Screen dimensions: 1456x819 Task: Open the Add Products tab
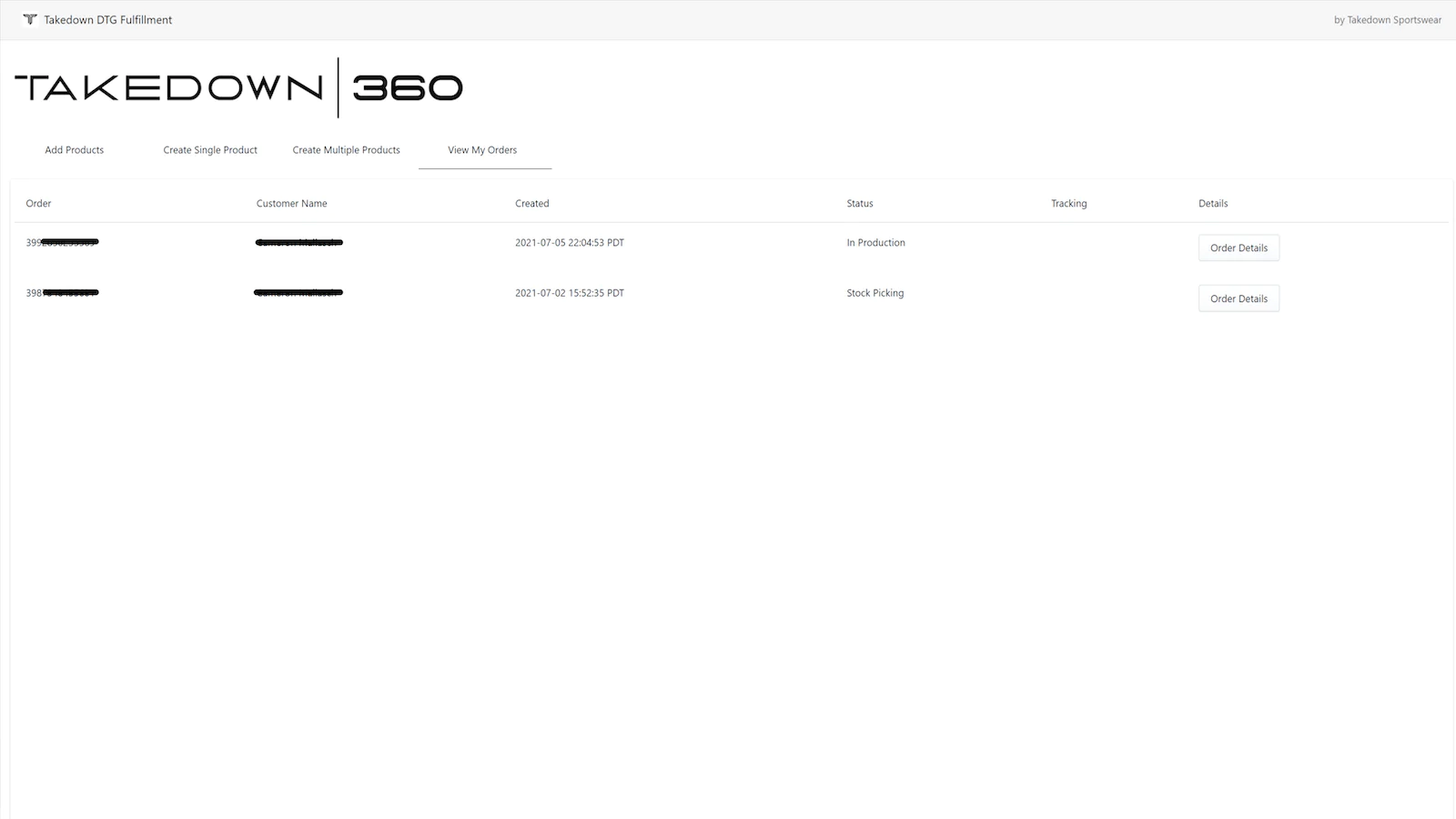click(x=74, y=149)
